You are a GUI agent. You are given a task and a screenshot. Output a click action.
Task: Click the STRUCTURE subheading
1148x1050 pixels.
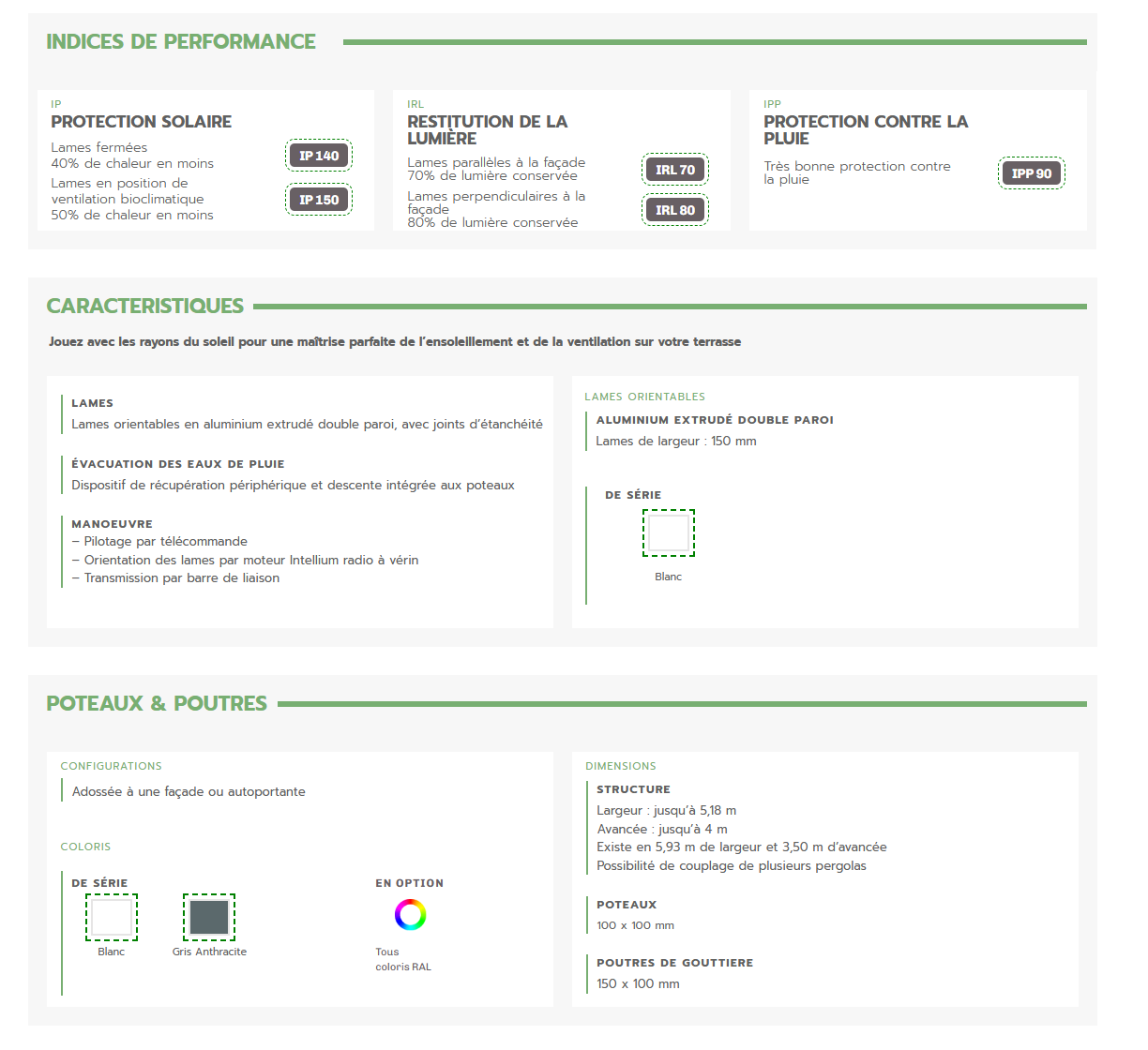coord(634,789)
